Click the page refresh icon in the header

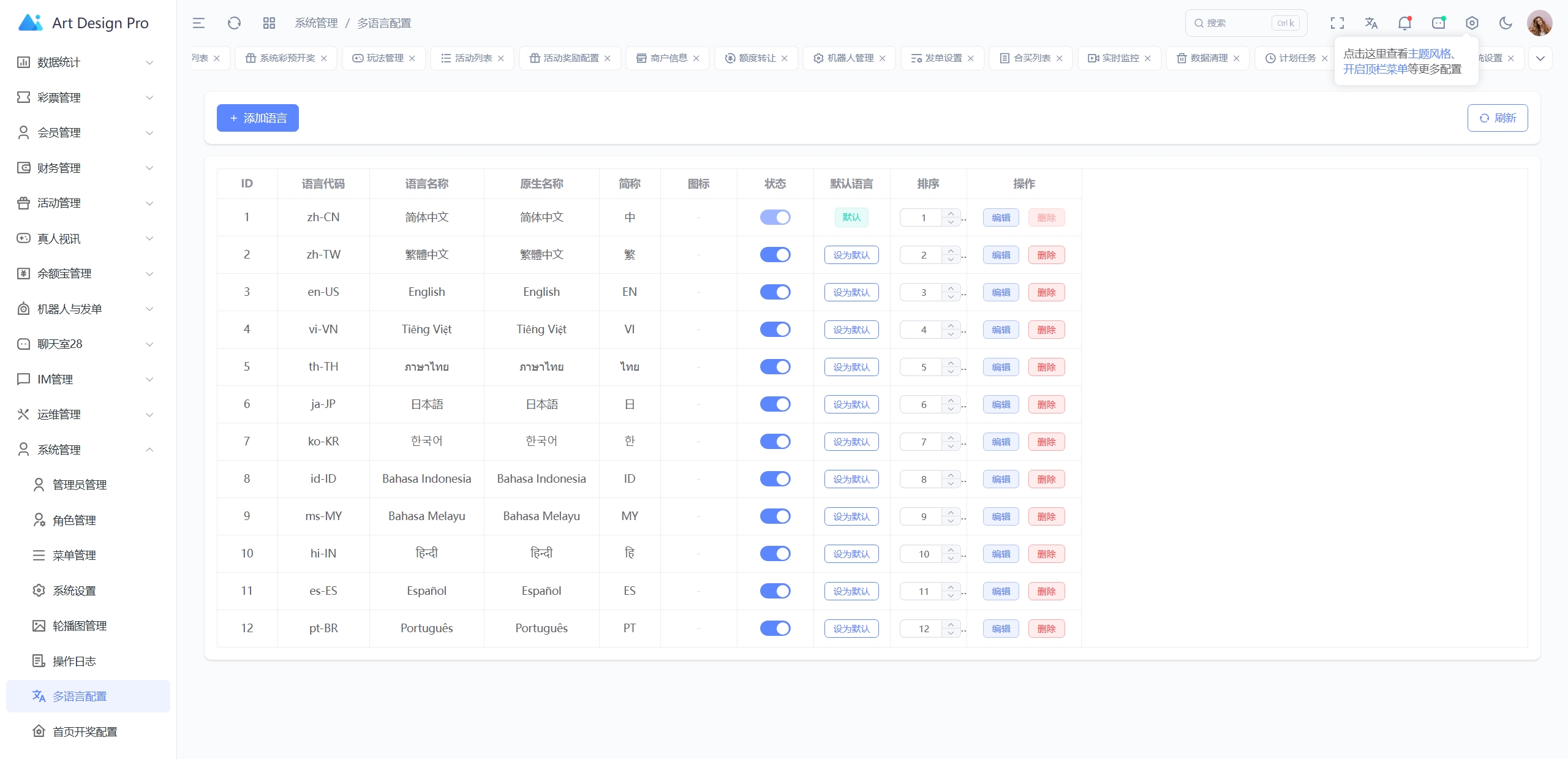coord(233,23)
